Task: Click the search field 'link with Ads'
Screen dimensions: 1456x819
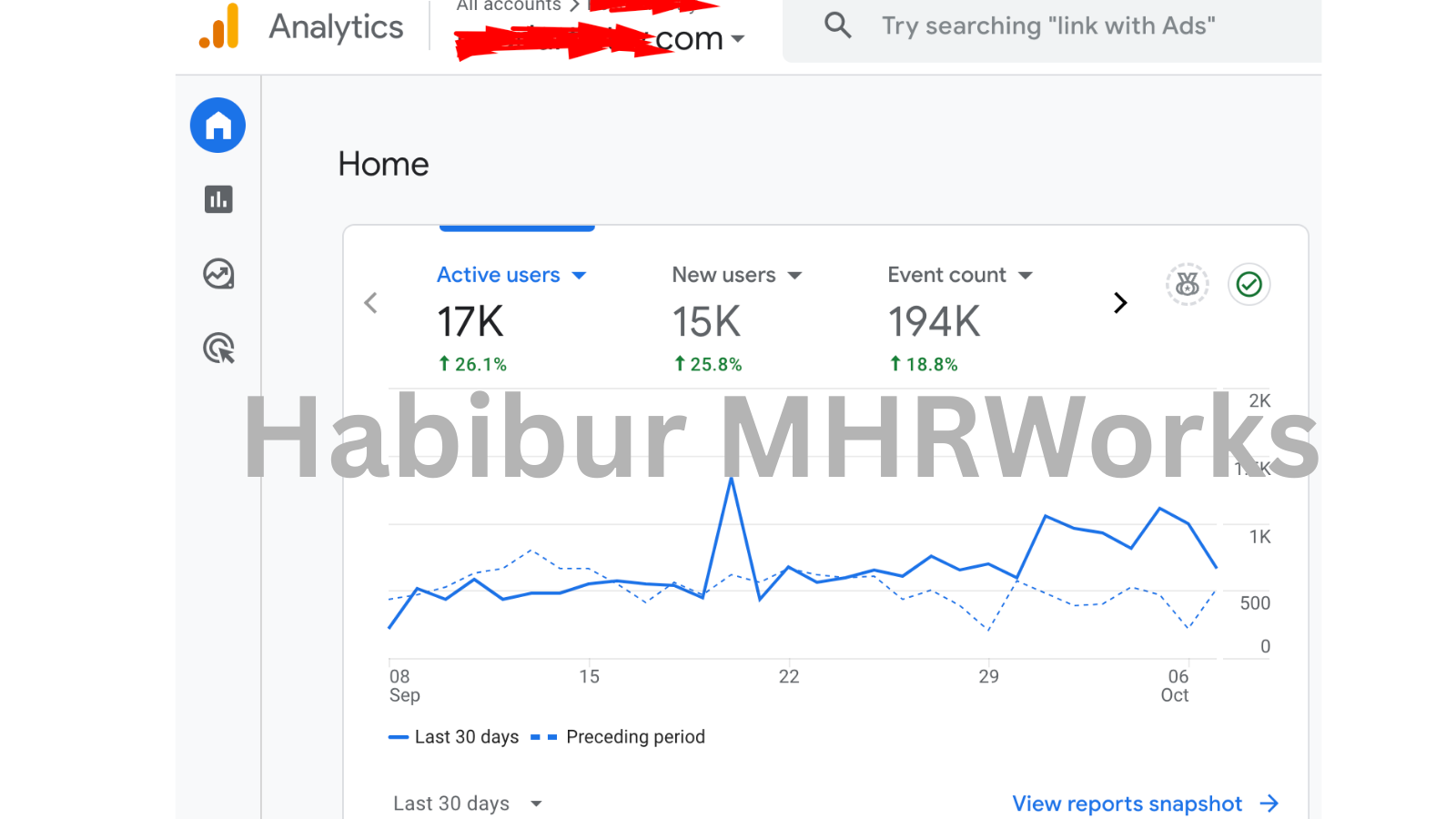Action: 1047,26
